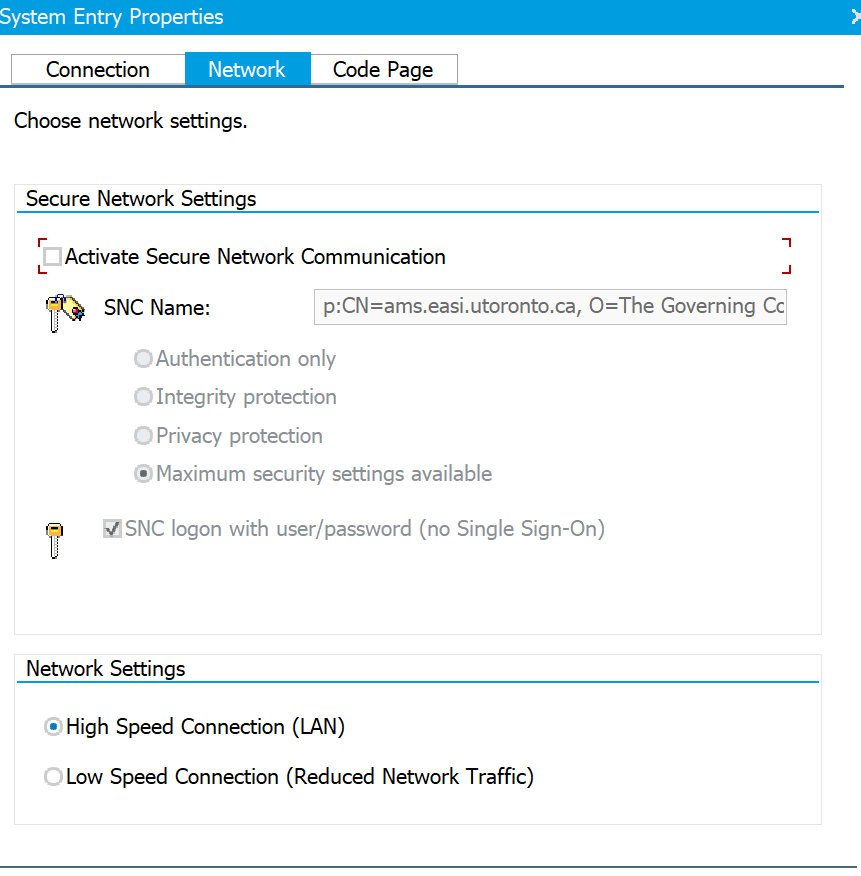Click the Network Settings group header
The height and width of the screenshot is (876, 861).
pyautogui.click(x=106, y=668)
